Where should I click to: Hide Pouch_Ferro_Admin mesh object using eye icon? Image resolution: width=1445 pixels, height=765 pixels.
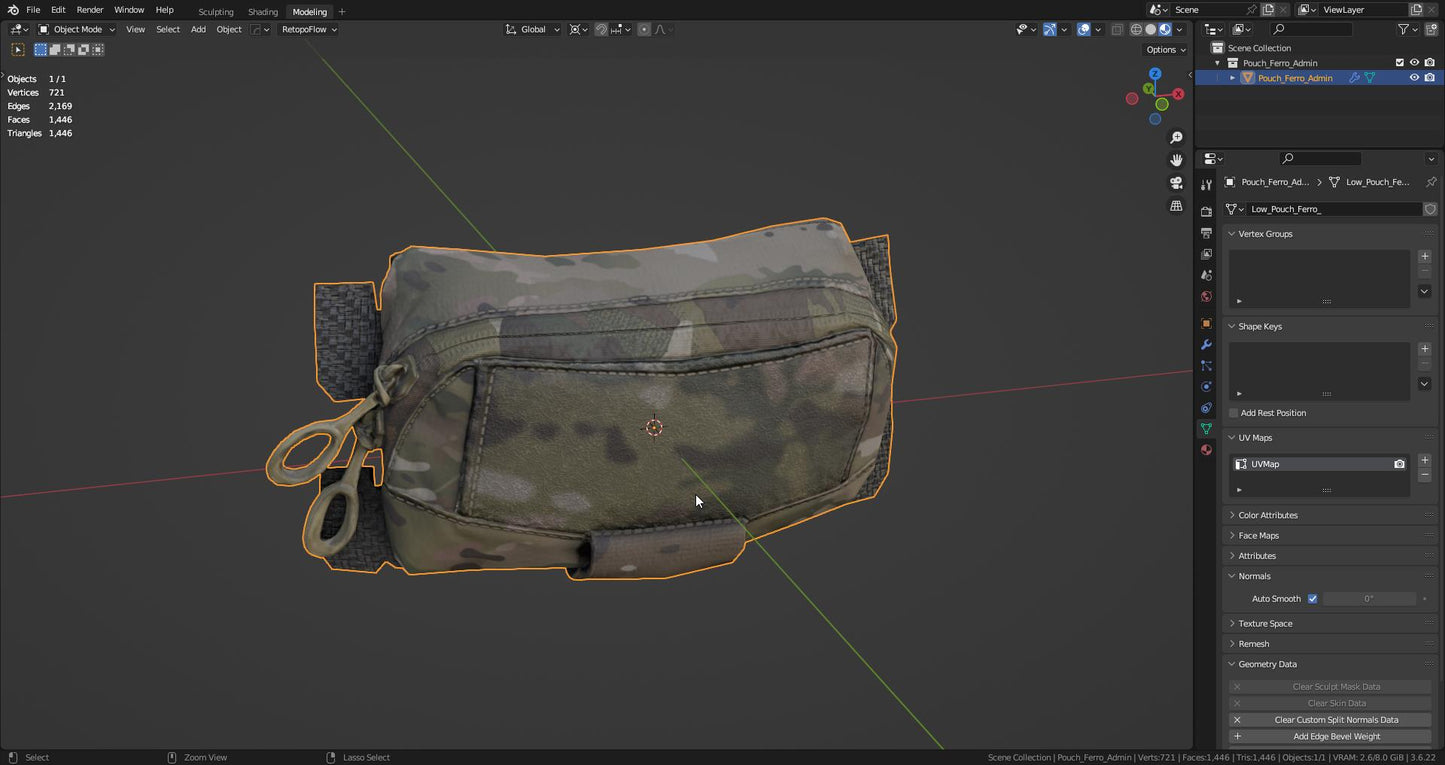1414,78
